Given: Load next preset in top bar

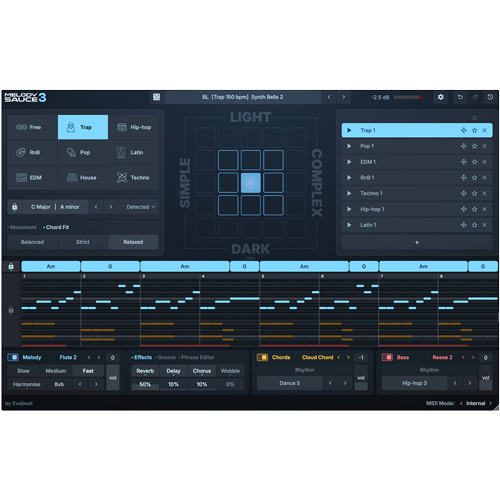Looking at the screenshot, I should point(344,97).
